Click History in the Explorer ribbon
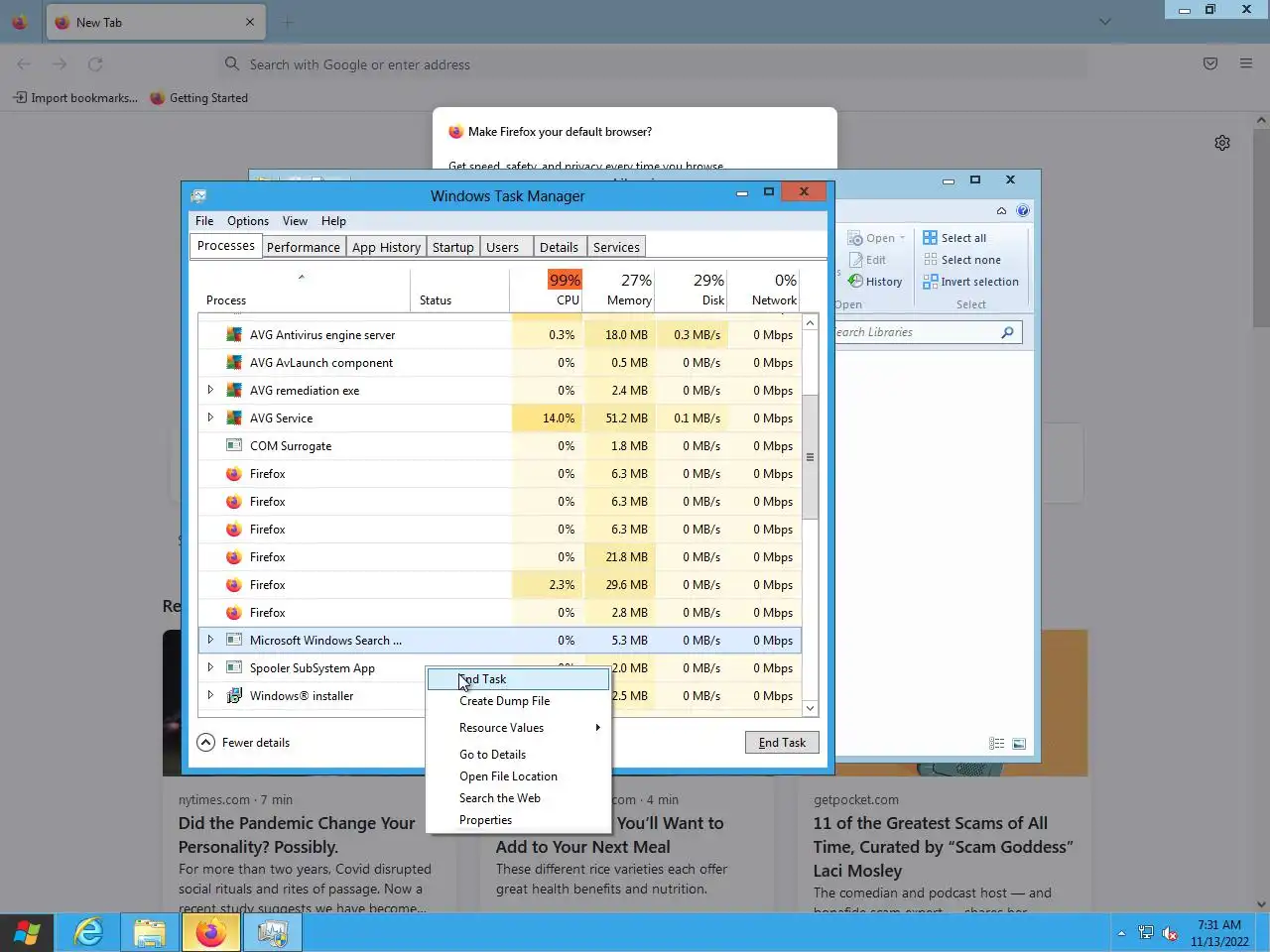The width and height of the screenshot is (1270, 952). click(x=875, y=282)
